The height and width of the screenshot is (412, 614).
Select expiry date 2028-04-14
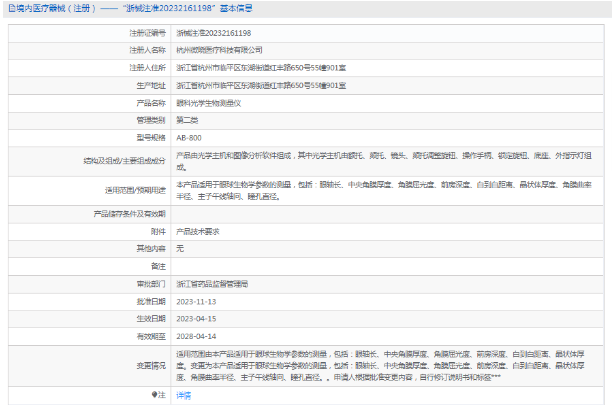click(196, 335)
